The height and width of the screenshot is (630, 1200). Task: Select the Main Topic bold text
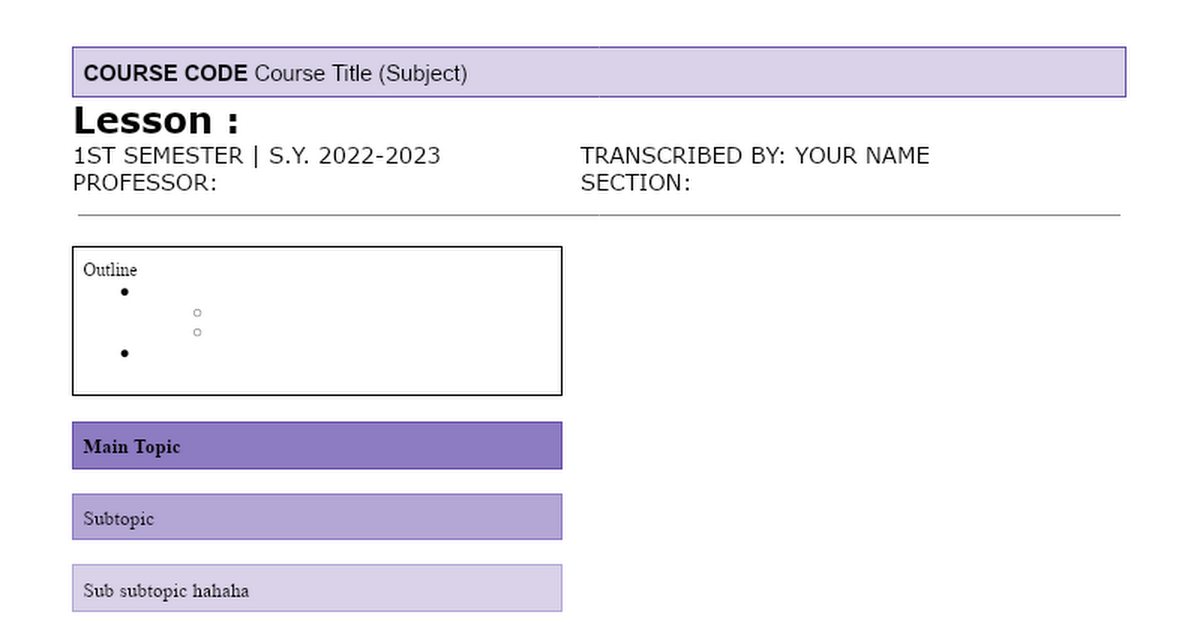[132, 447]
